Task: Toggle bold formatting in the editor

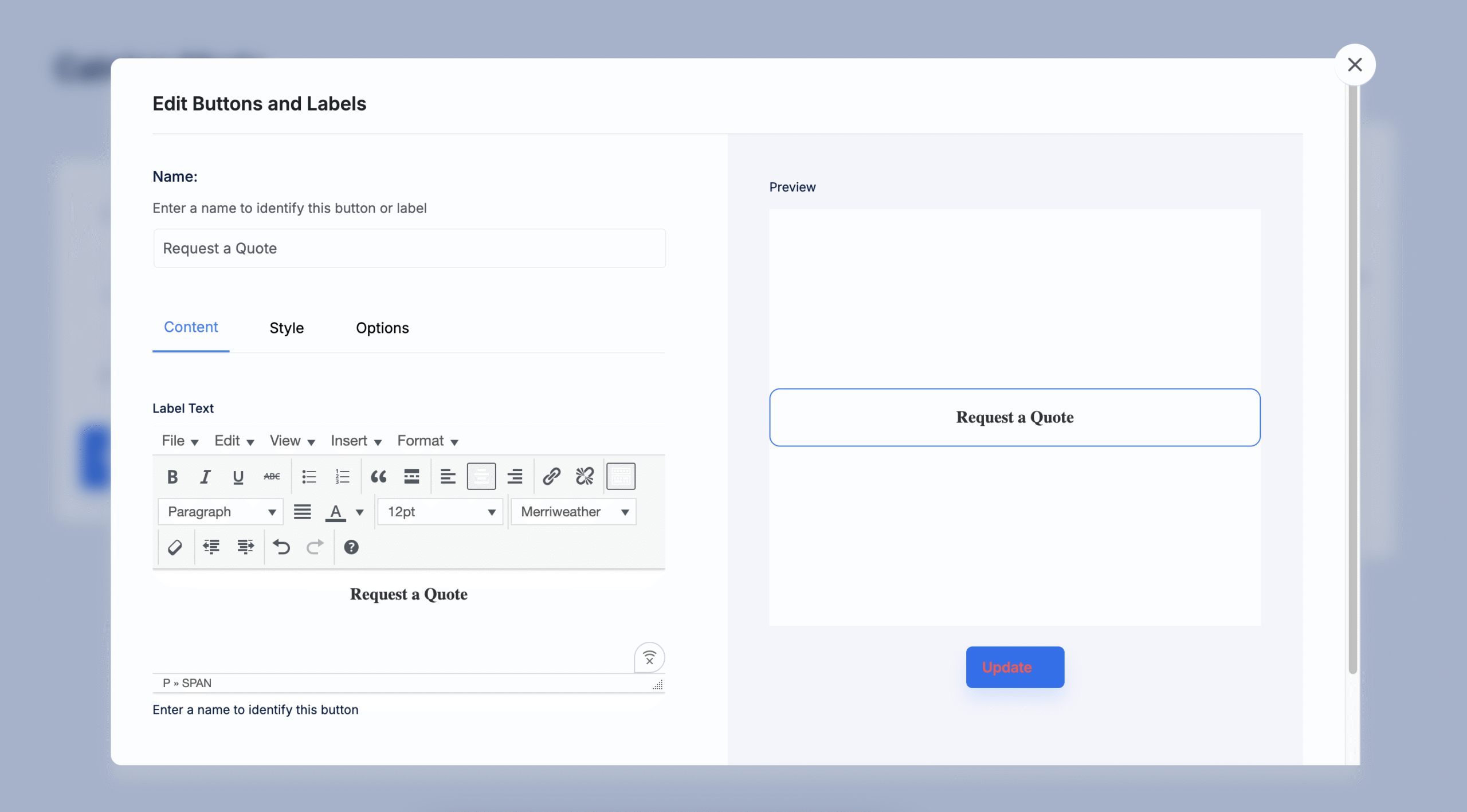Action: 172,476
